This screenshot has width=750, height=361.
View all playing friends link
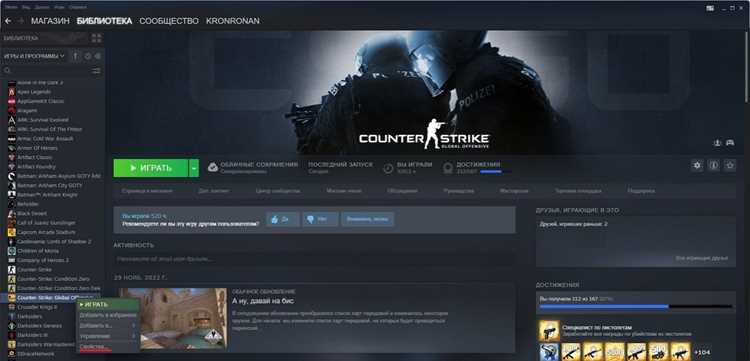(x=702, y=258)
